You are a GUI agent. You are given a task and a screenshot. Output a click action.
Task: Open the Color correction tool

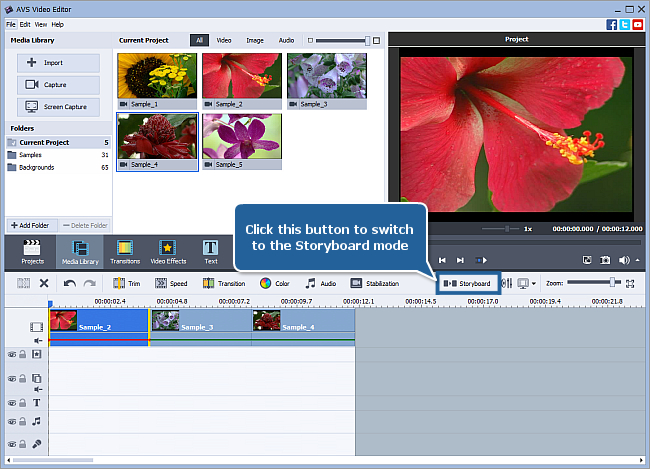coord(274,284)
